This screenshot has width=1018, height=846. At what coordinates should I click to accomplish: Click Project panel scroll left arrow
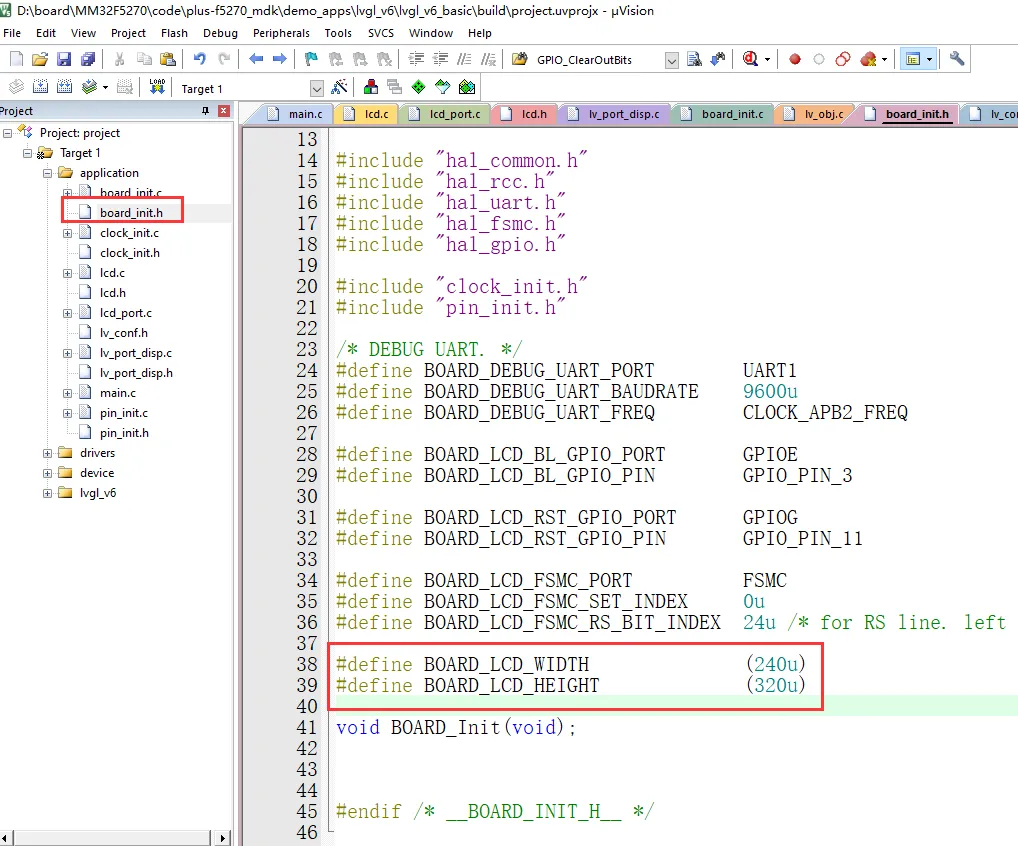(x=6, y=838)
